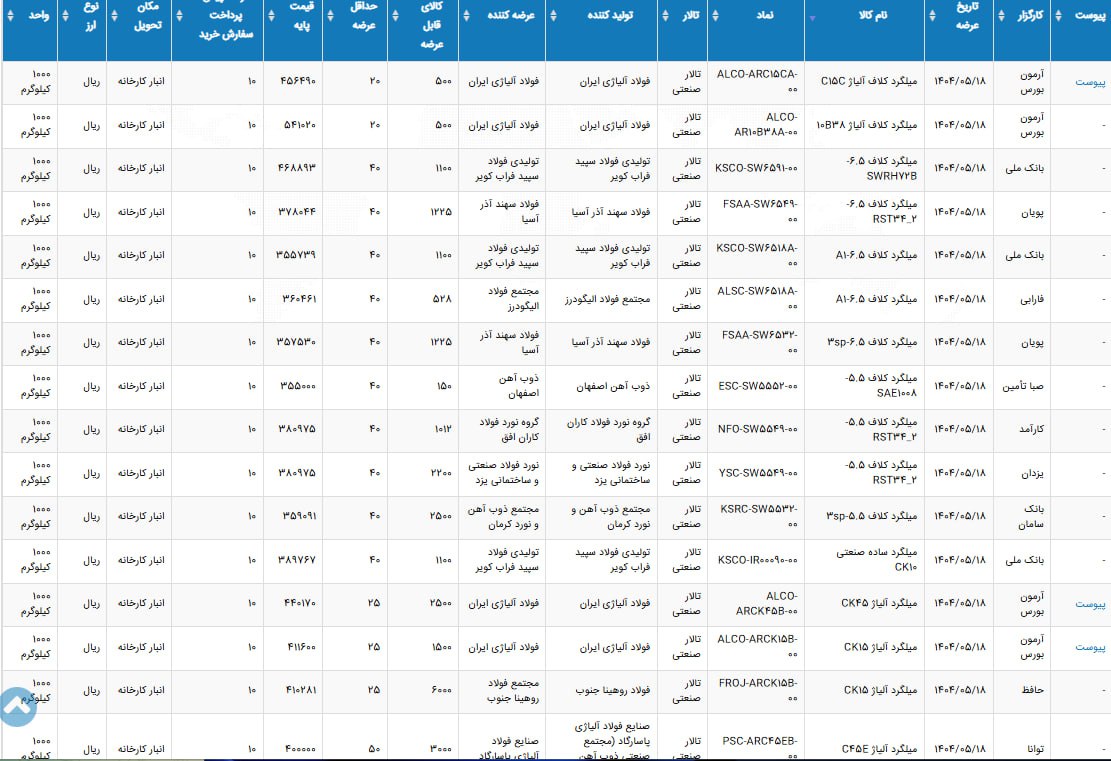Image resolution: width=1111 pixels, height=761 pixels.
Task: Click sort arrows next to تولید کننده
Action: point(553,16)
